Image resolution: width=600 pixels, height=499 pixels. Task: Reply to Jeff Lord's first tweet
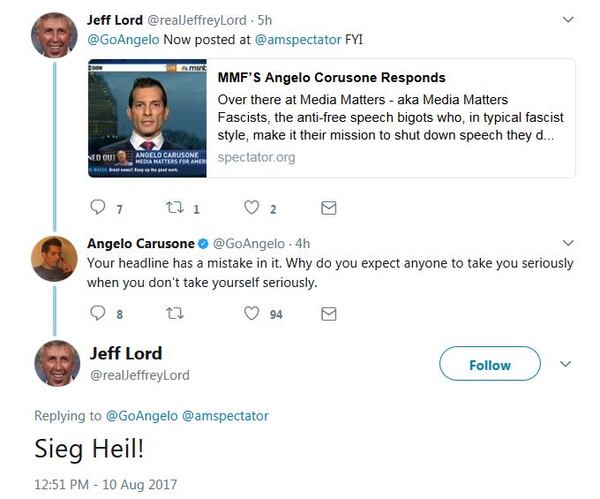pos(98,208)
